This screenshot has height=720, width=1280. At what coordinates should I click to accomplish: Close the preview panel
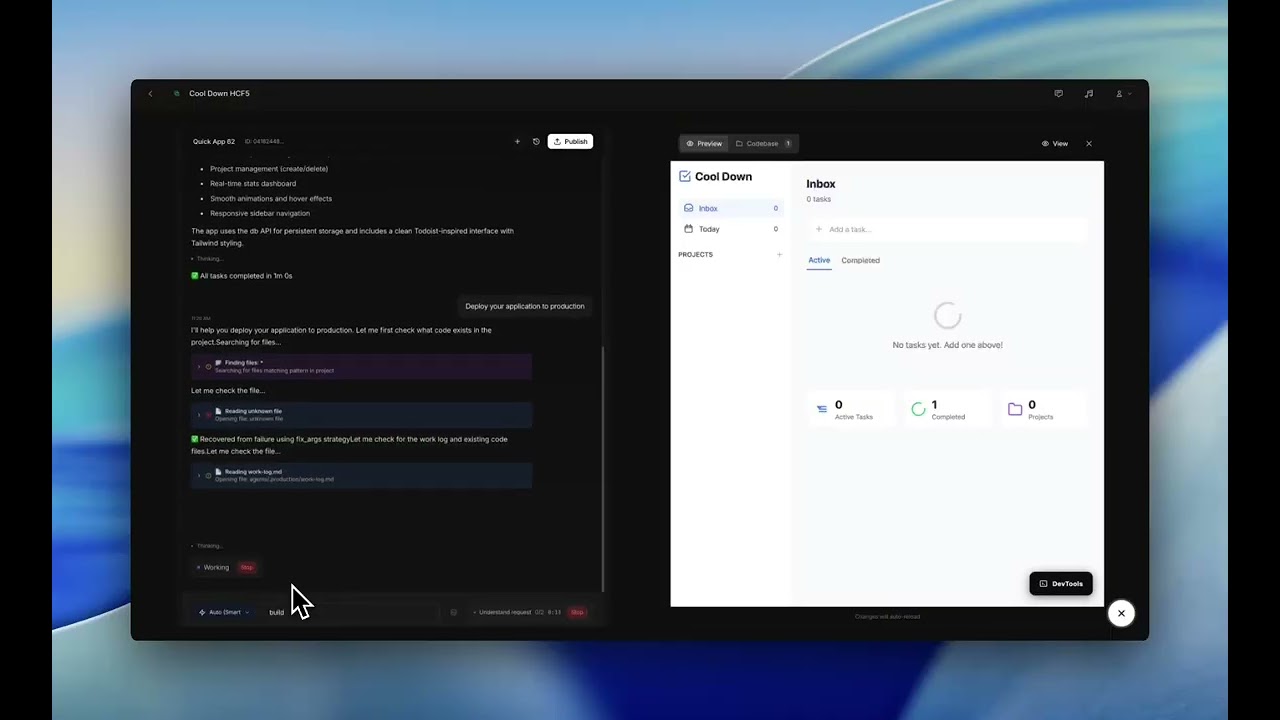(x=1089, y=144)
